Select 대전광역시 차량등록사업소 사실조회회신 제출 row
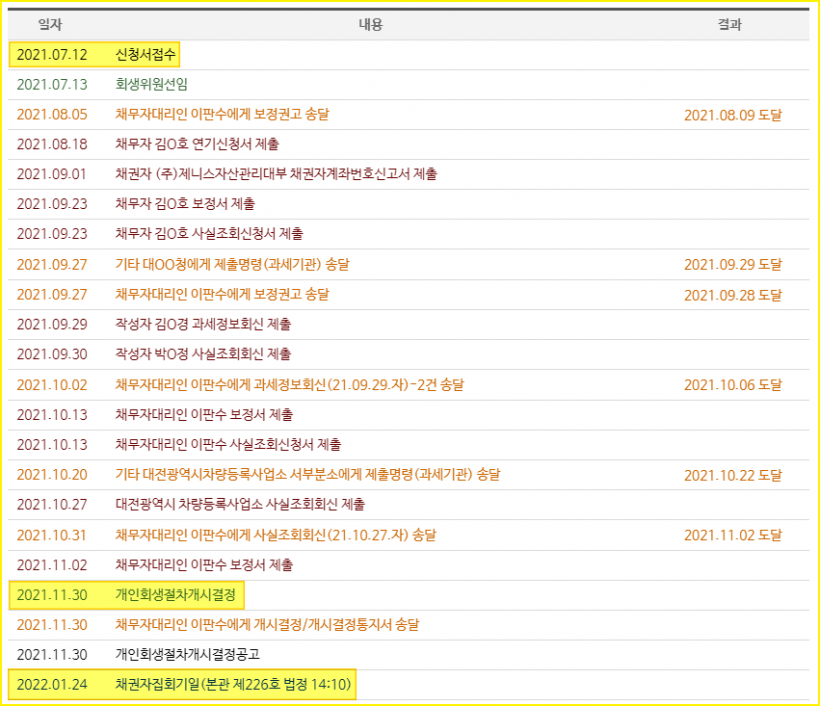The width and height of the screenshot is (820, 706). pos(408,505)
